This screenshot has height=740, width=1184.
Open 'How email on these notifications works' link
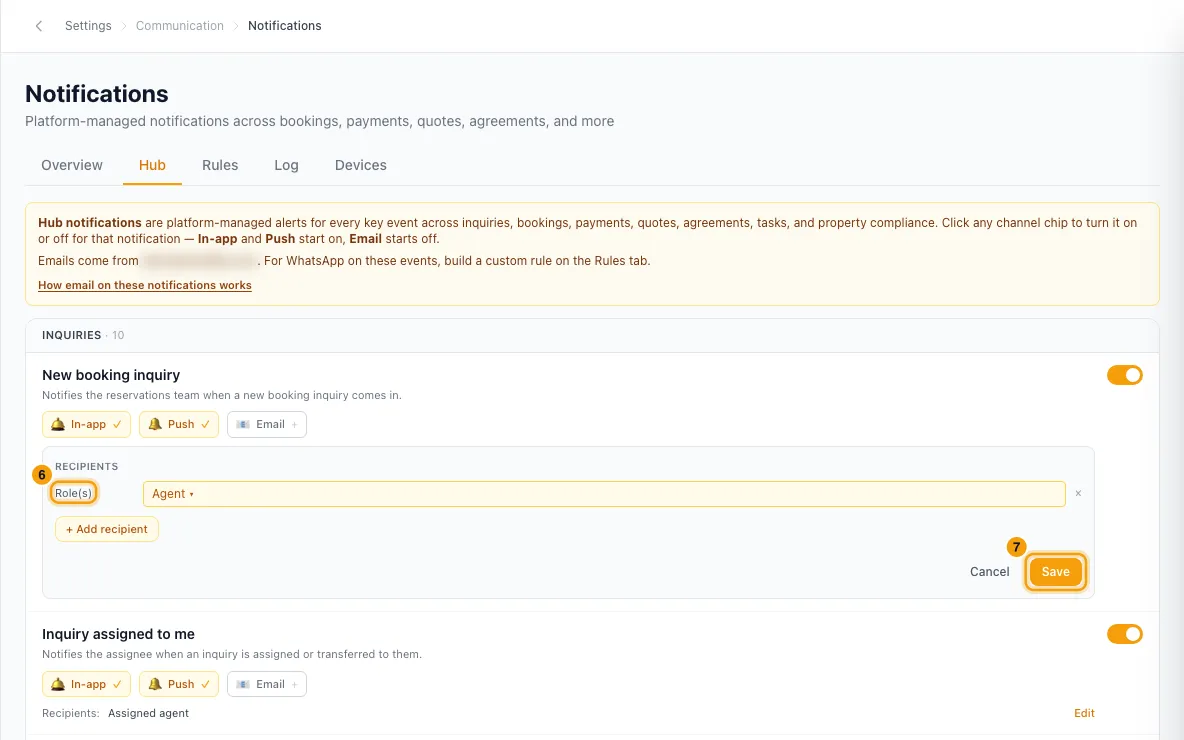pos(145,285)
